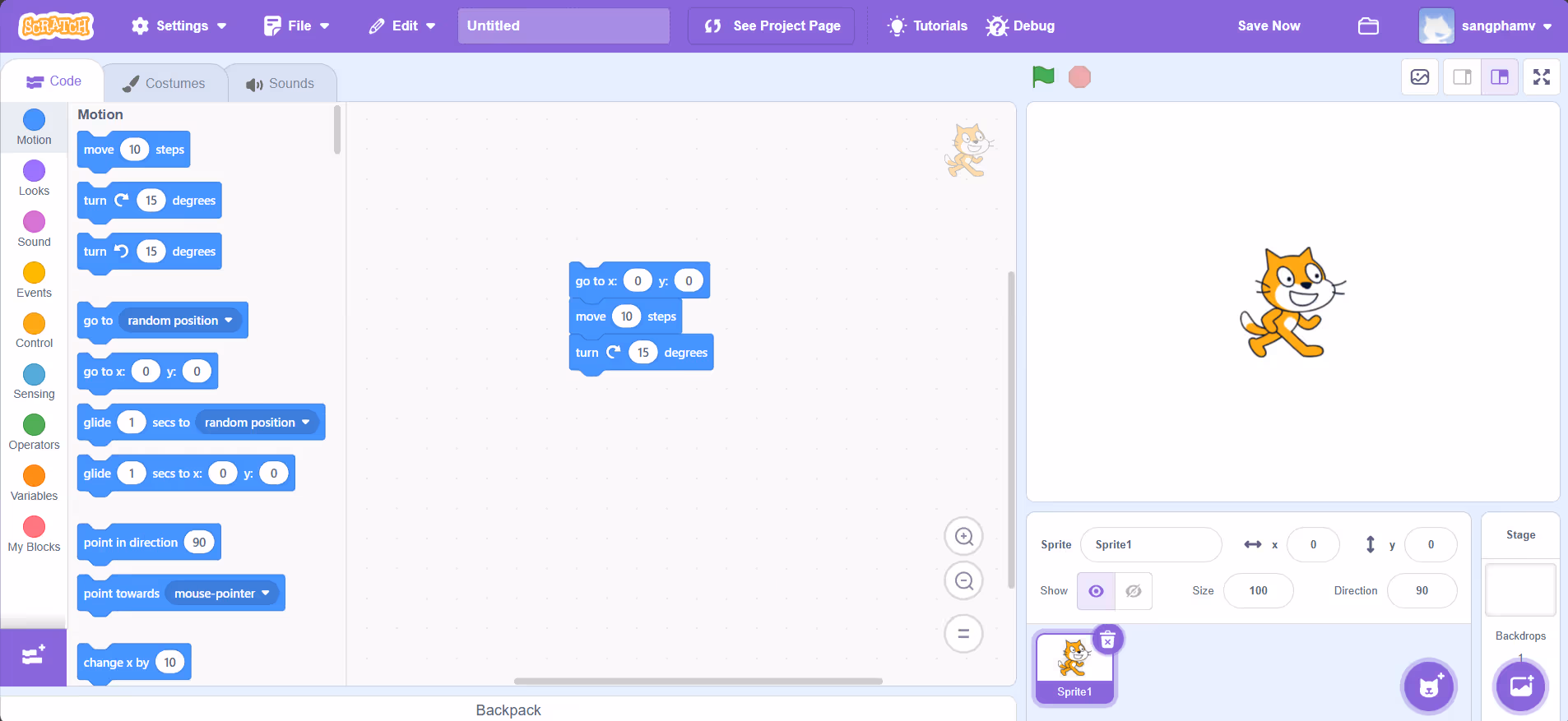
Task: Open the Variables block category
Action: (34, 483)
